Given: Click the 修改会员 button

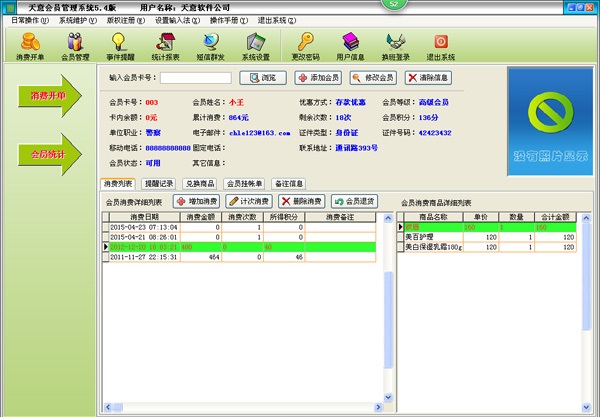Looking at the screenshot, I should pyautogui.click(x=373, y=78).
